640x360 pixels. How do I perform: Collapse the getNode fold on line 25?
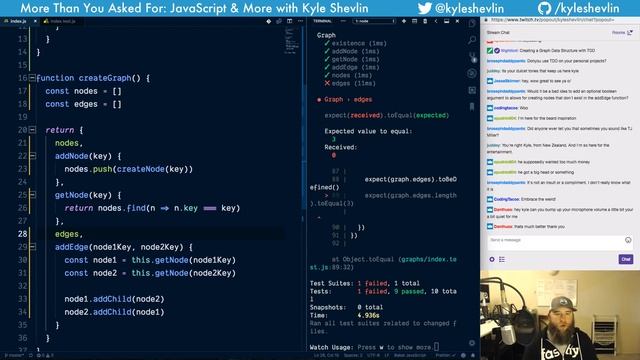point(32,195)
